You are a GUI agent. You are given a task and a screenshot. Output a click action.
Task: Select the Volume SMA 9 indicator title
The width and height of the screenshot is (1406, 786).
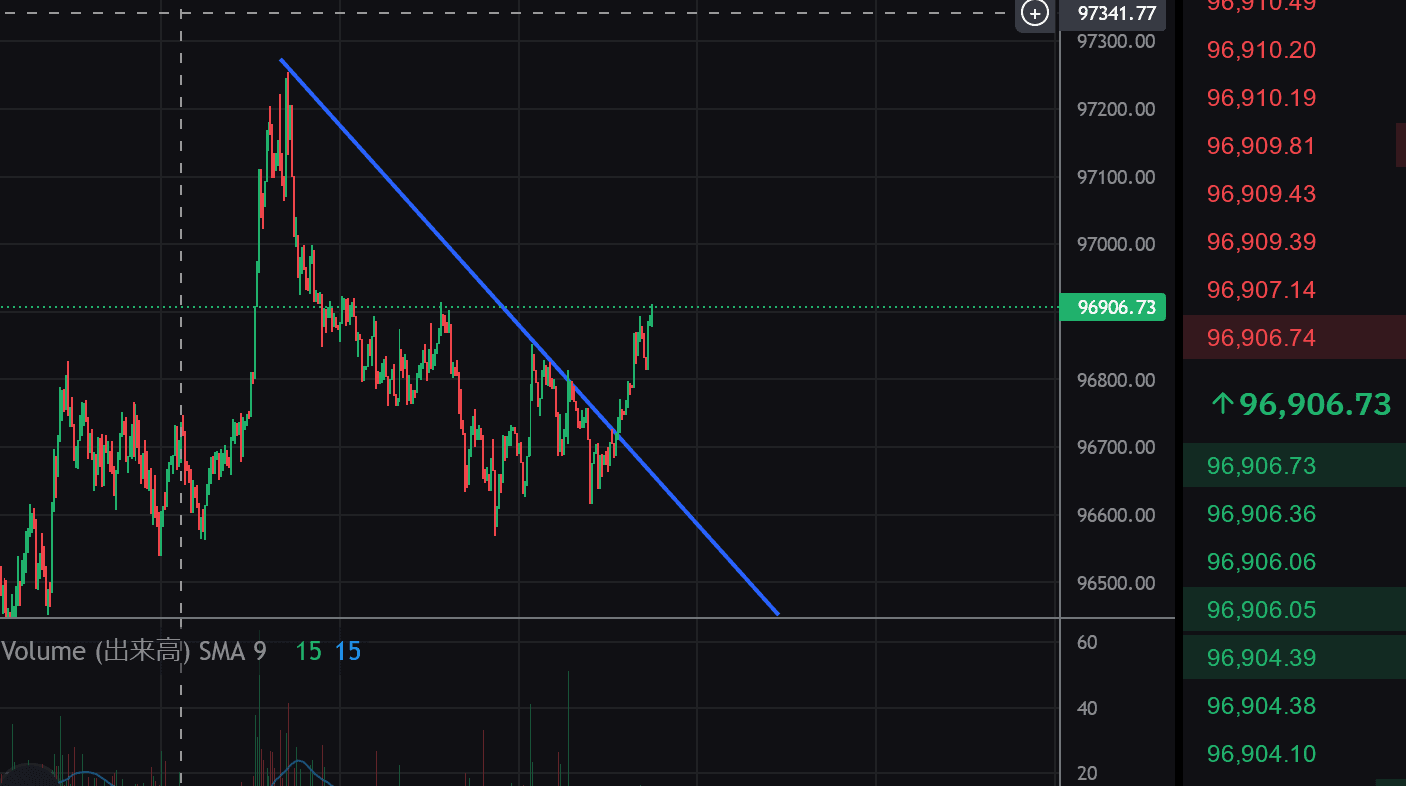click(134, 652)
